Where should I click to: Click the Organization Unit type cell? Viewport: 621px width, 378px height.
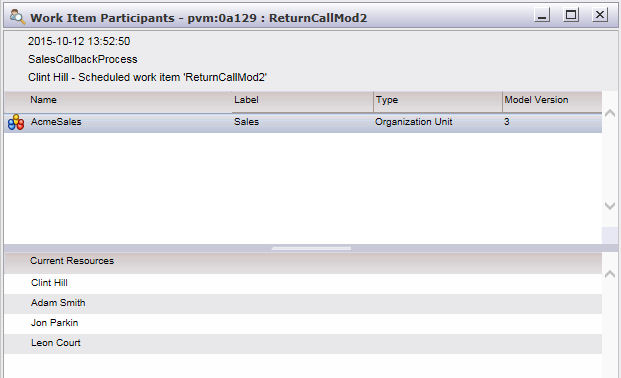[x=413, y=122]
